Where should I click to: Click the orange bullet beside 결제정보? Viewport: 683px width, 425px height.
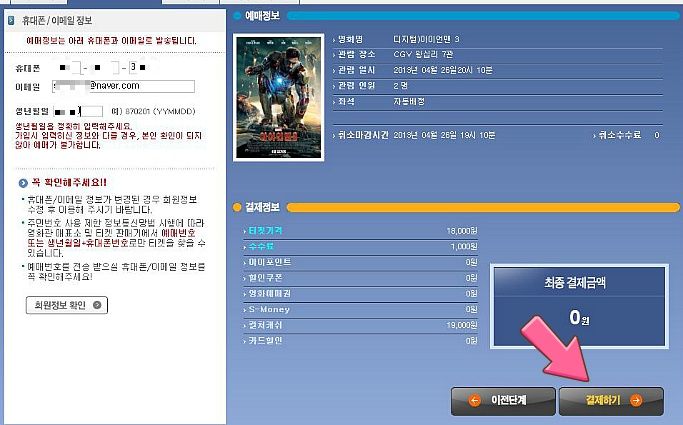tap(237, 208)
